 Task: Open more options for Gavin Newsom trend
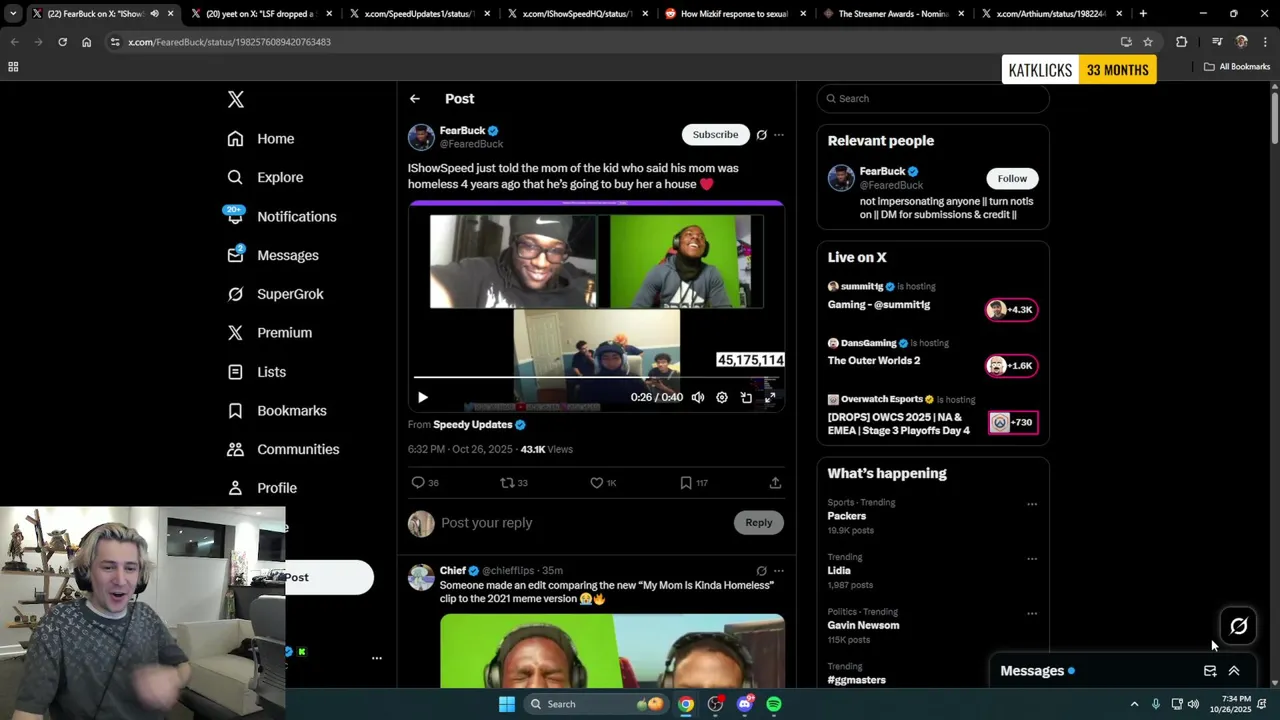pyautogui.click(x=1032, y=614)
